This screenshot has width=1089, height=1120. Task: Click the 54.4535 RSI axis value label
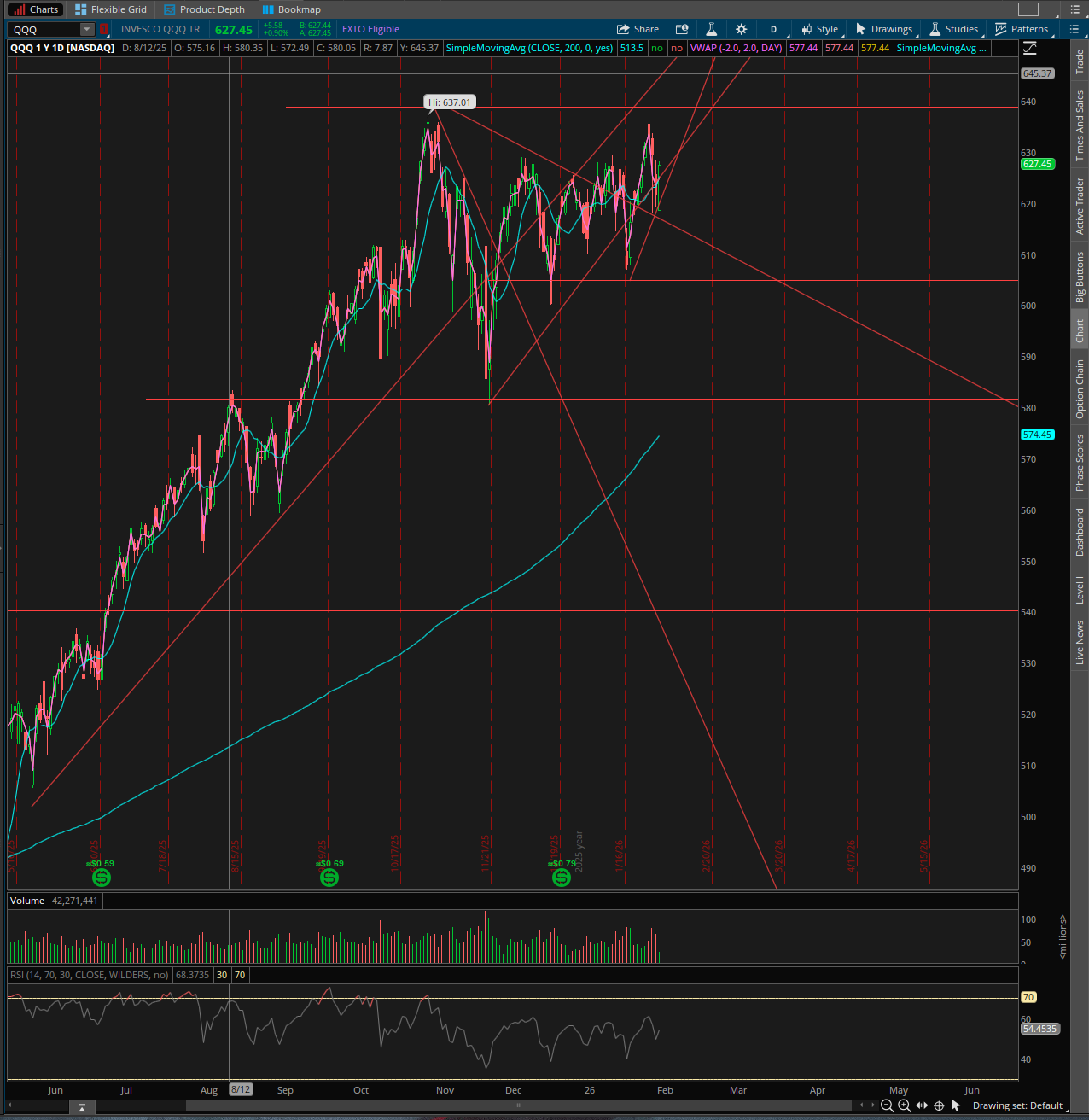point(1040,1029)
